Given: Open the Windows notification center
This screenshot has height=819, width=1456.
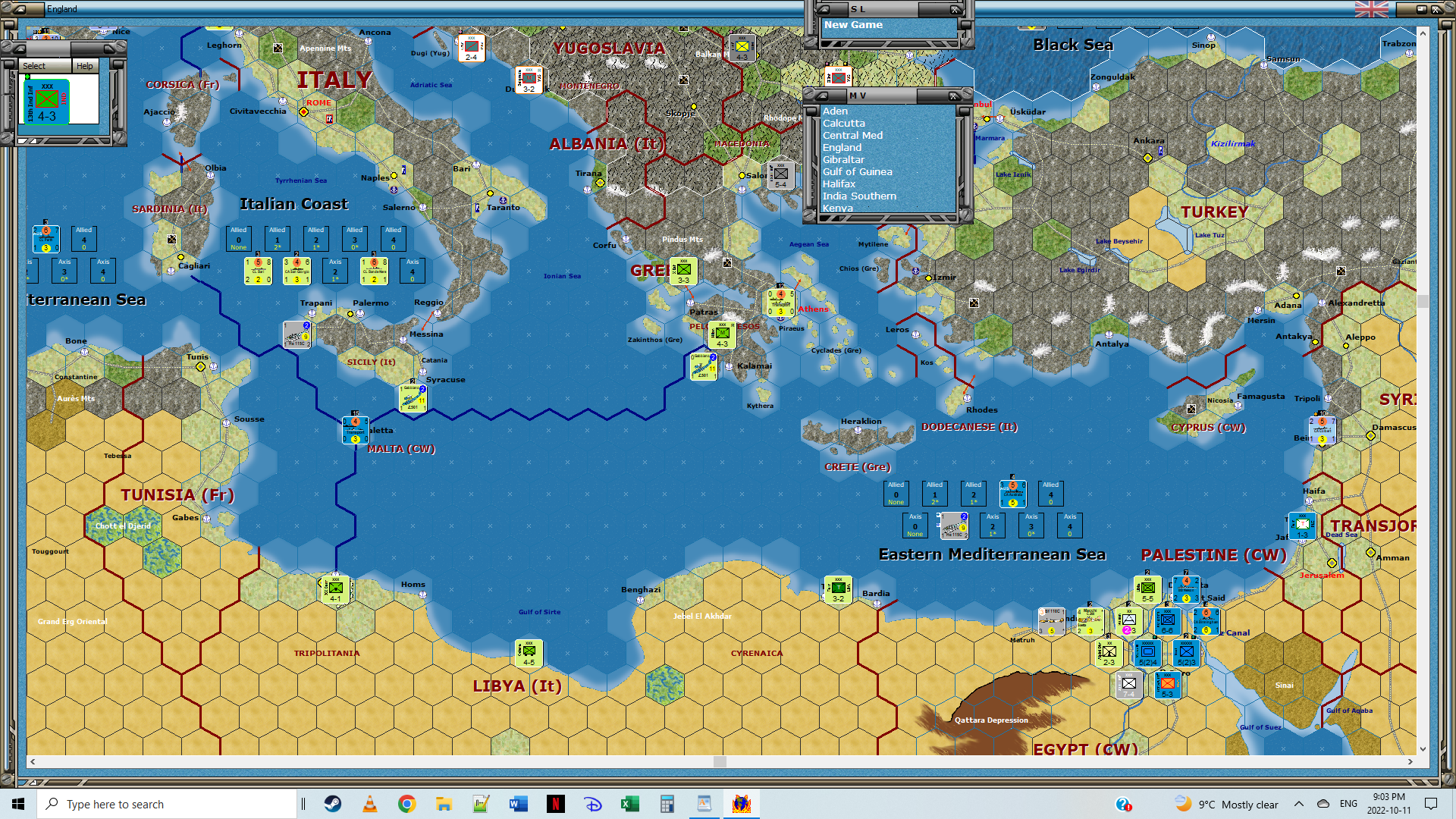Looking at the screenshot, I should pyautogui.click(x=1431, y=804).
